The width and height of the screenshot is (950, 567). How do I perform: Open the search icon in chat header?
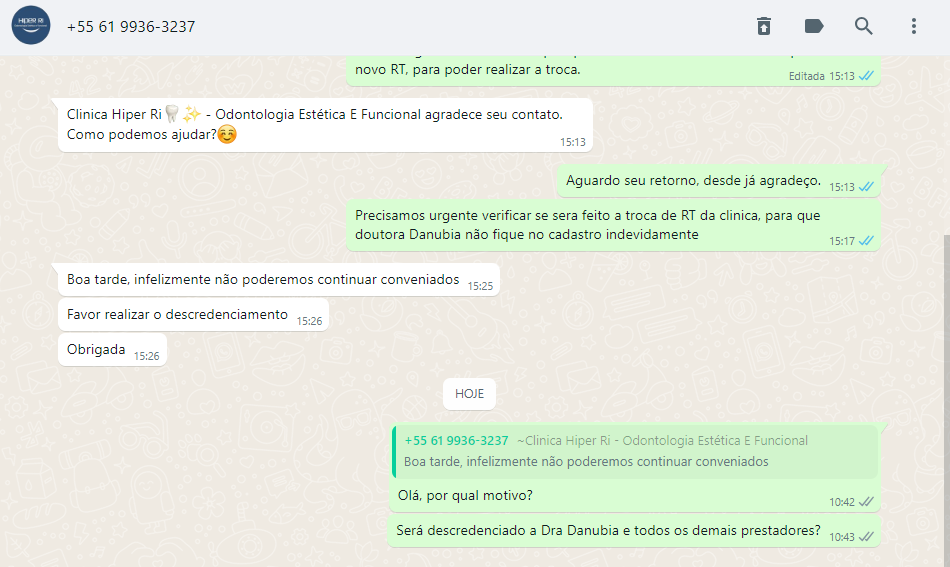coord(863,26)
